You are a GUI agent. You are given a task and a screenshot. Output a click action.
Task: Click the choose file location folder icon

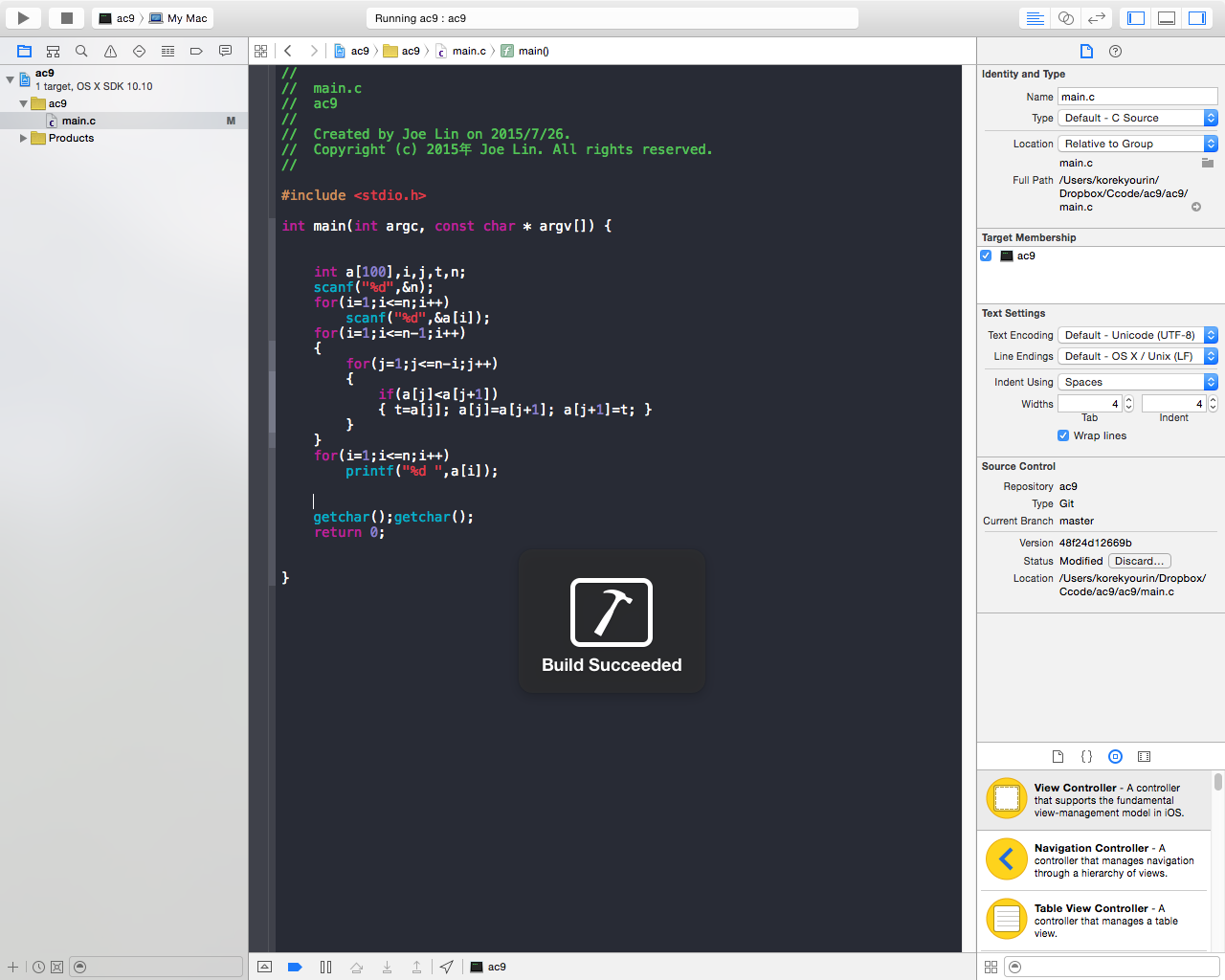point(1208,163)
